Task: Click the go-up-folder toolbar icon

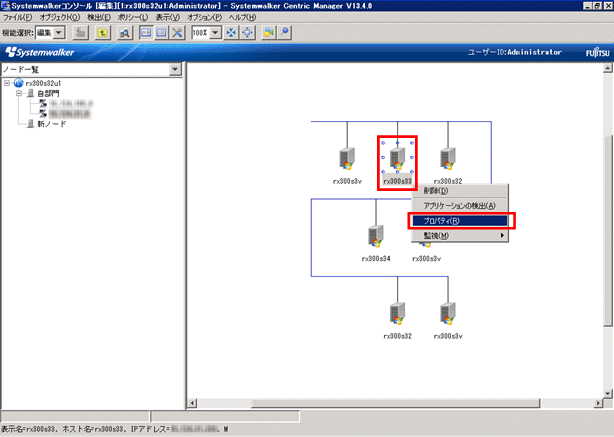Action: [103, 33]
